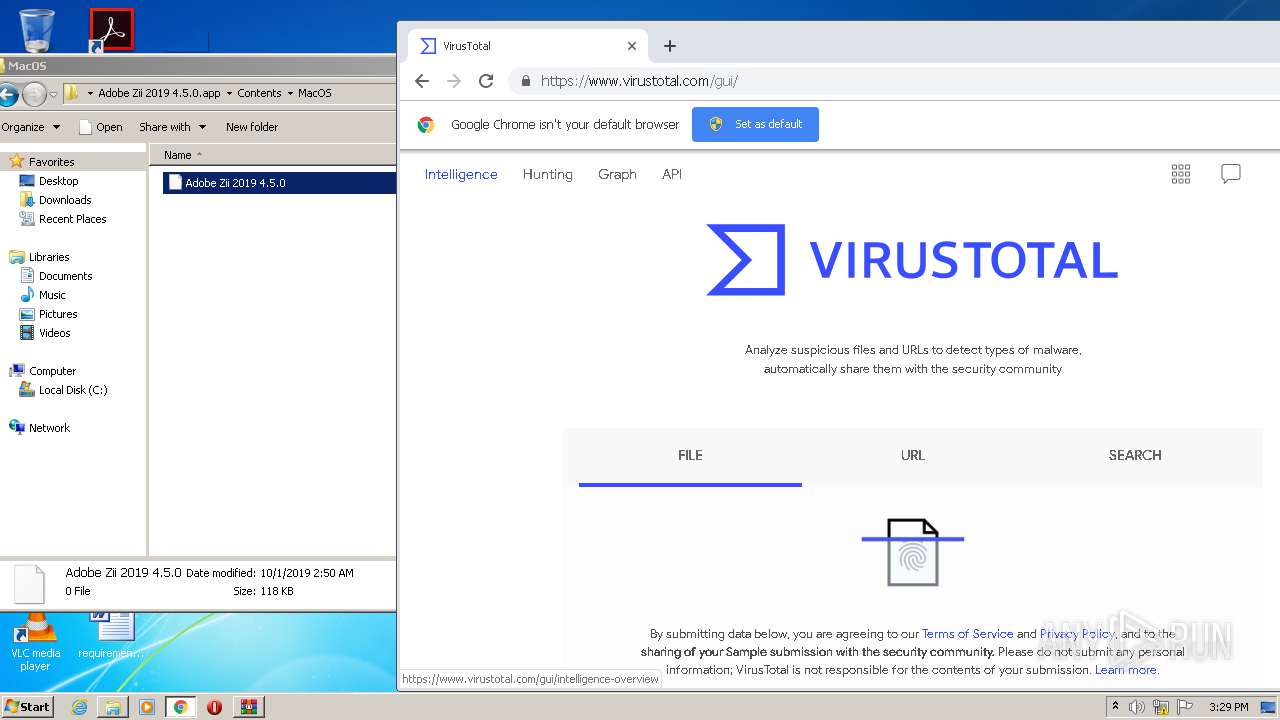Click Explorer's forward arrow button

click(x=34, y=95)
